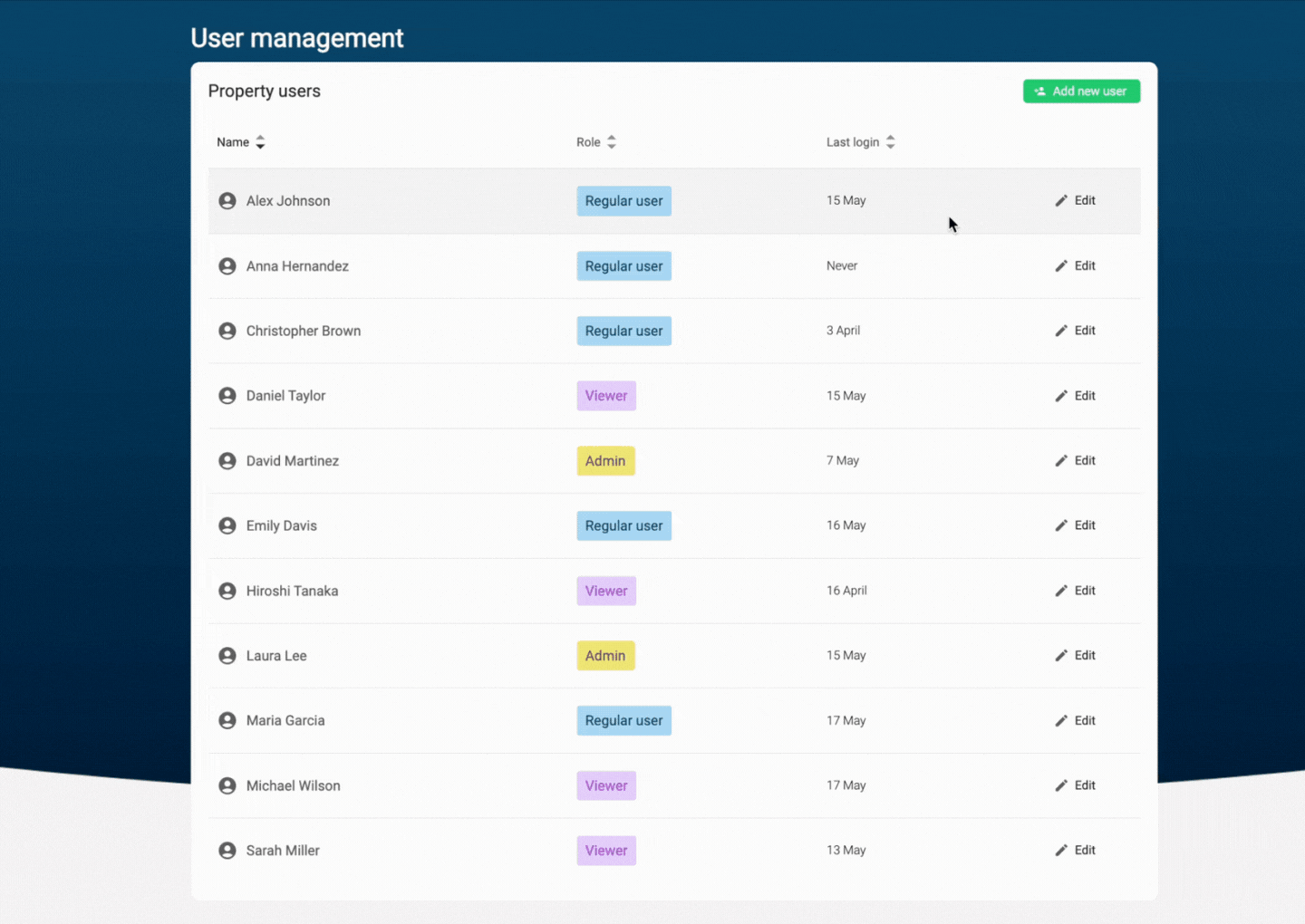This screenshot has height=924, width=1305.
Task: Select the name Daniel Taylor
Action: tap(285, 396)
